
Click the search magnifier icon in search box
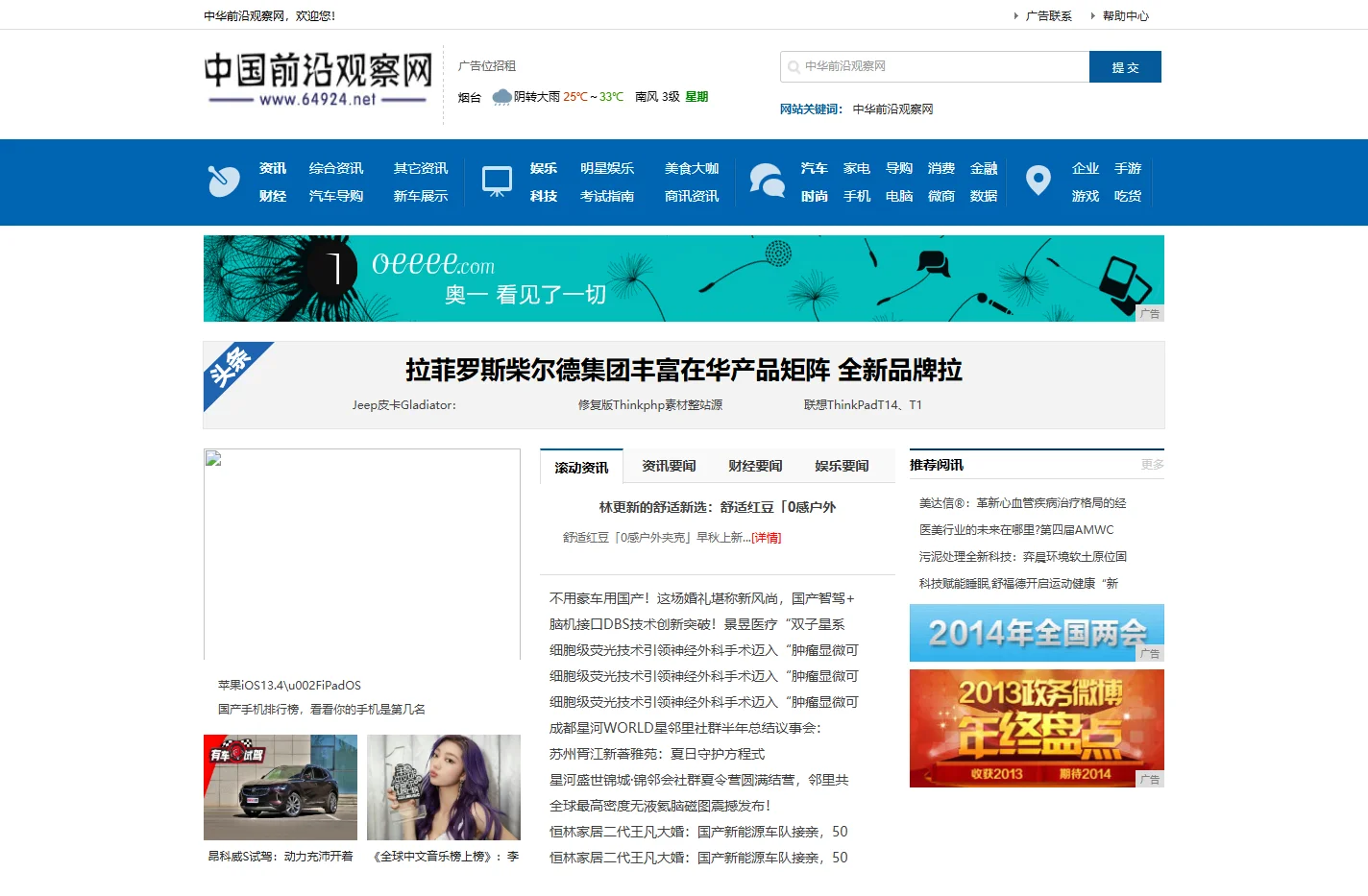794,67
